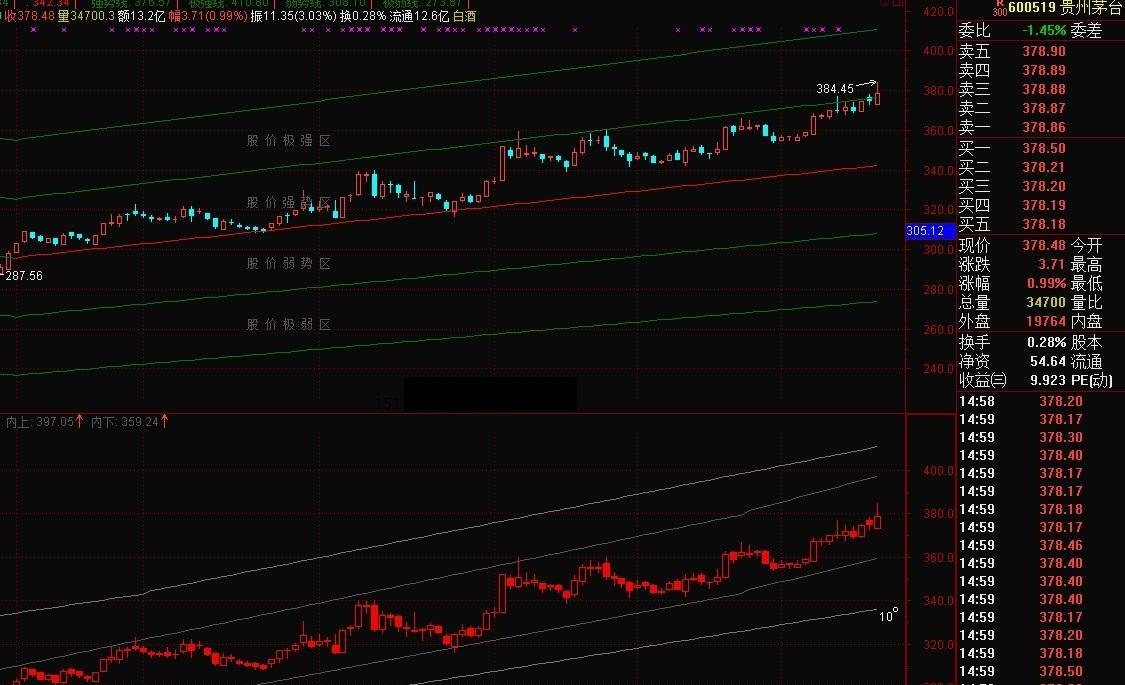Click the 最高 label

tap(1086, 265)
